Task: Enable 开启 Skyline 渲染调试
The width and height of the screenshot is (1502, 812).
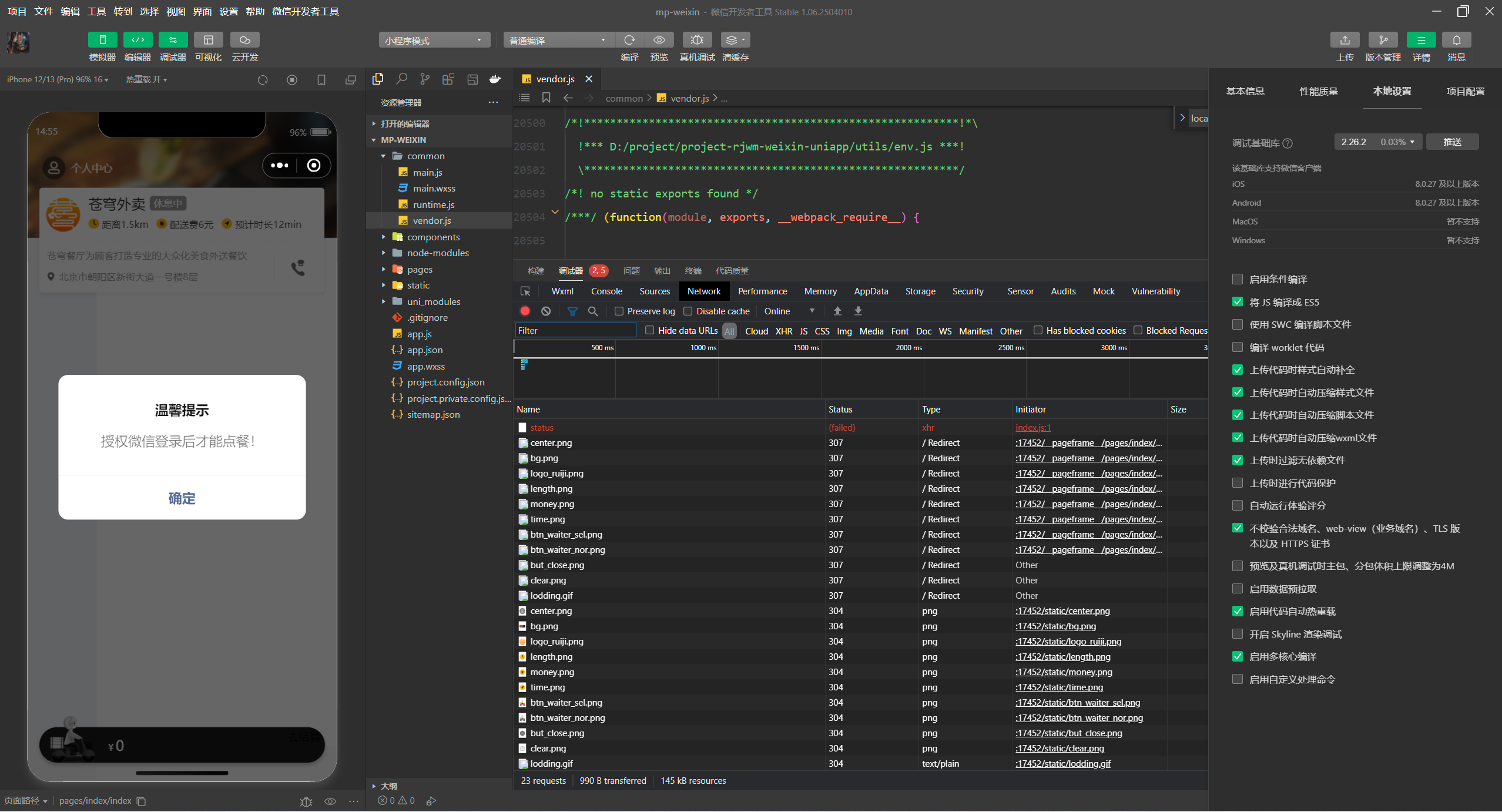Action: (1237, 634)
